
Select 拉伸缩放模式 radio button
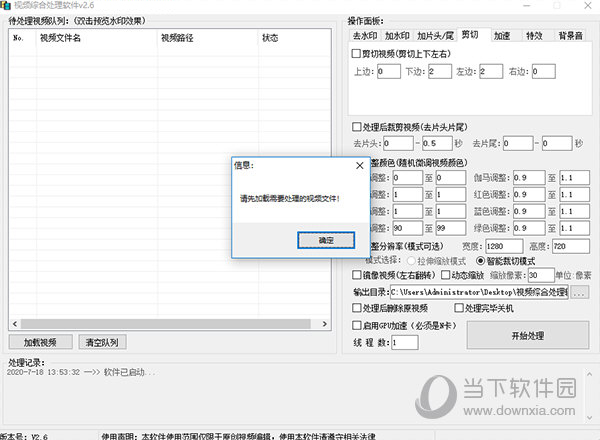pos(411,261)
